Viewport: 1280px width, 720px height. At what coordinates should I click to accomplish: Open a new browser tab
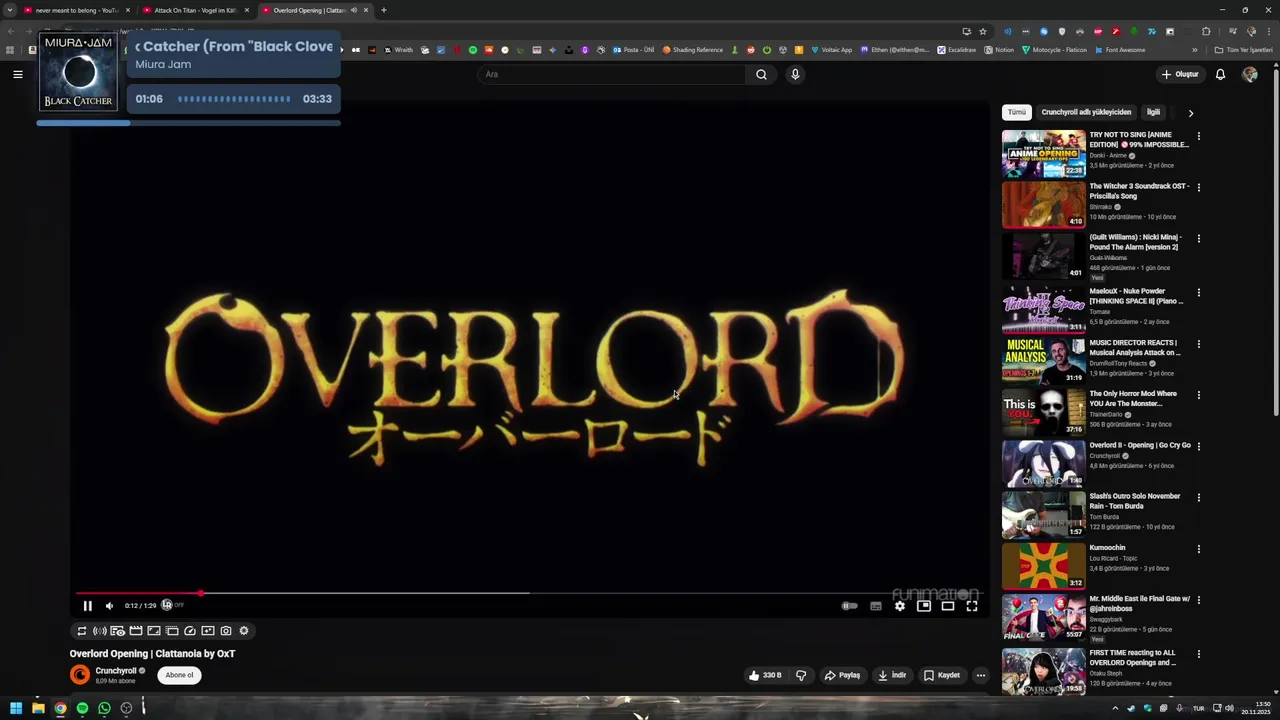point(383,10)
